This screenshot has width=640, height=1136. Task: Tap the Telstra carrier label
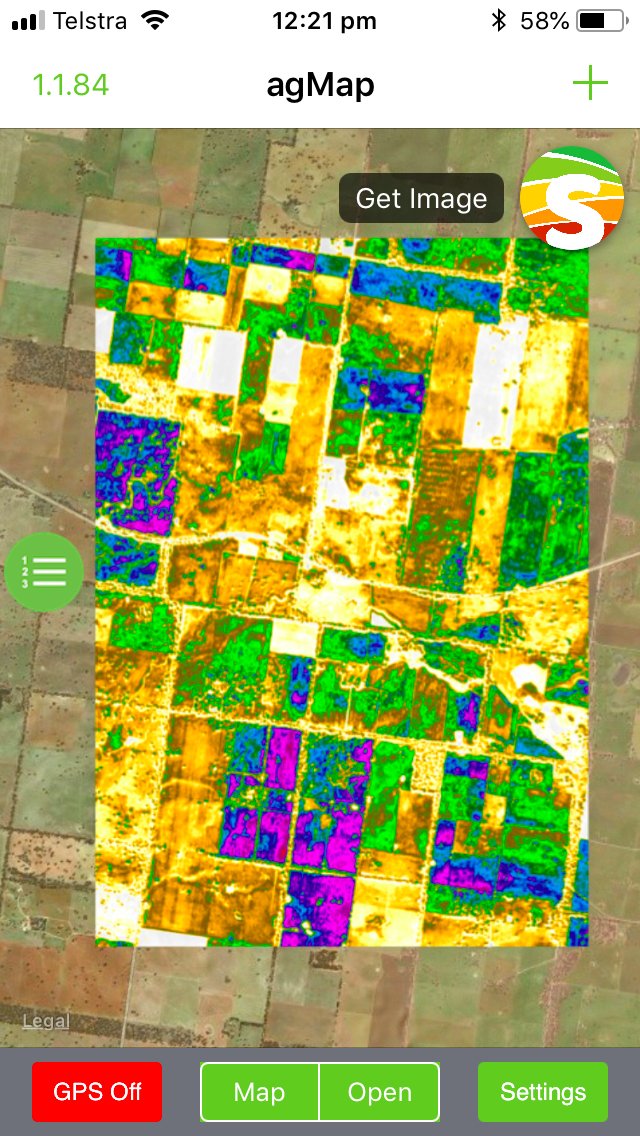[90, 22]
